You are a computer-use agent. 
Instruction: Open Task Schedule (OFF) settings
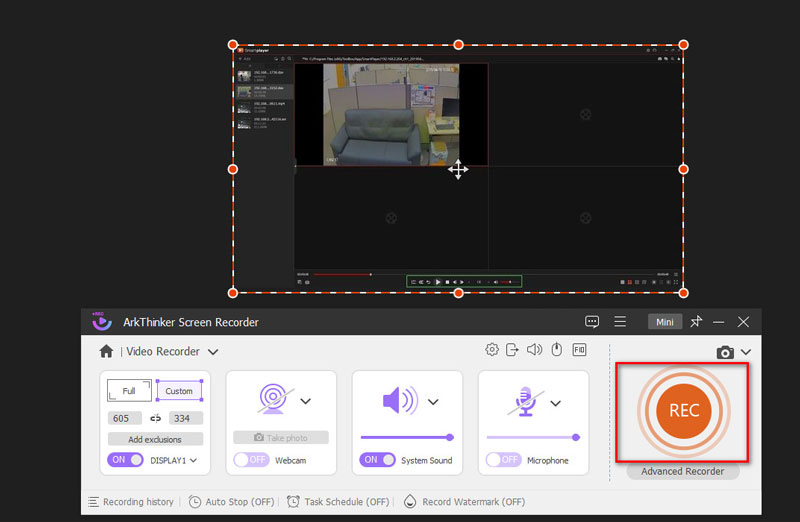(x=338, y=502)
